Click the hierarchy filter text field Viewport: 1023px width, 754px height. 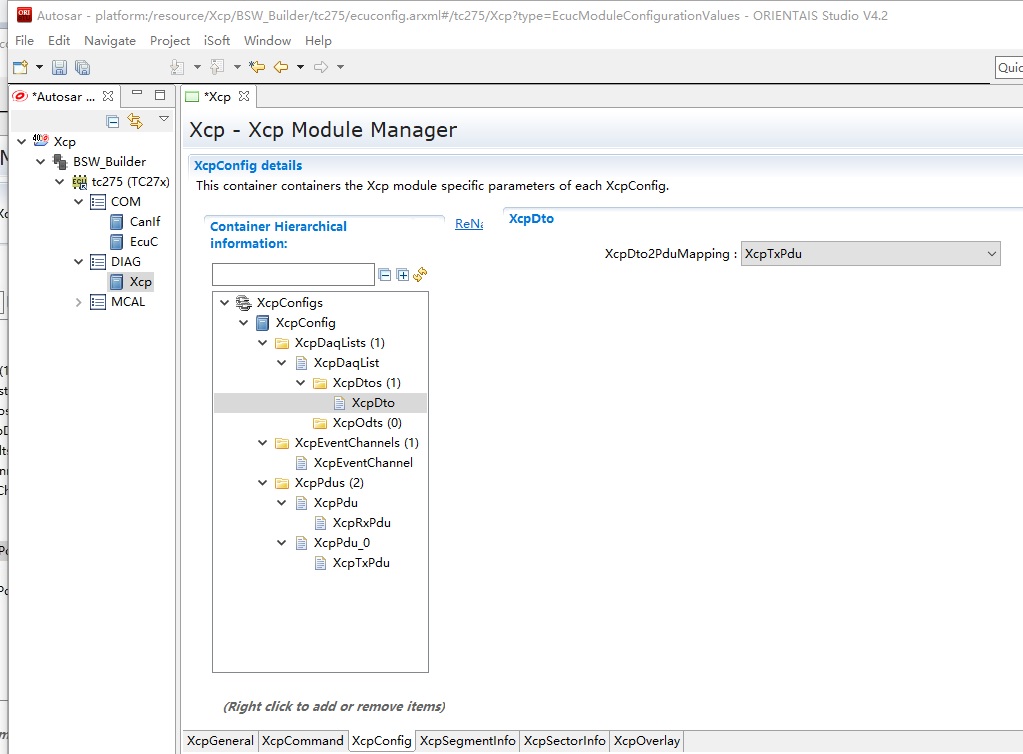(x=293, y=274)
